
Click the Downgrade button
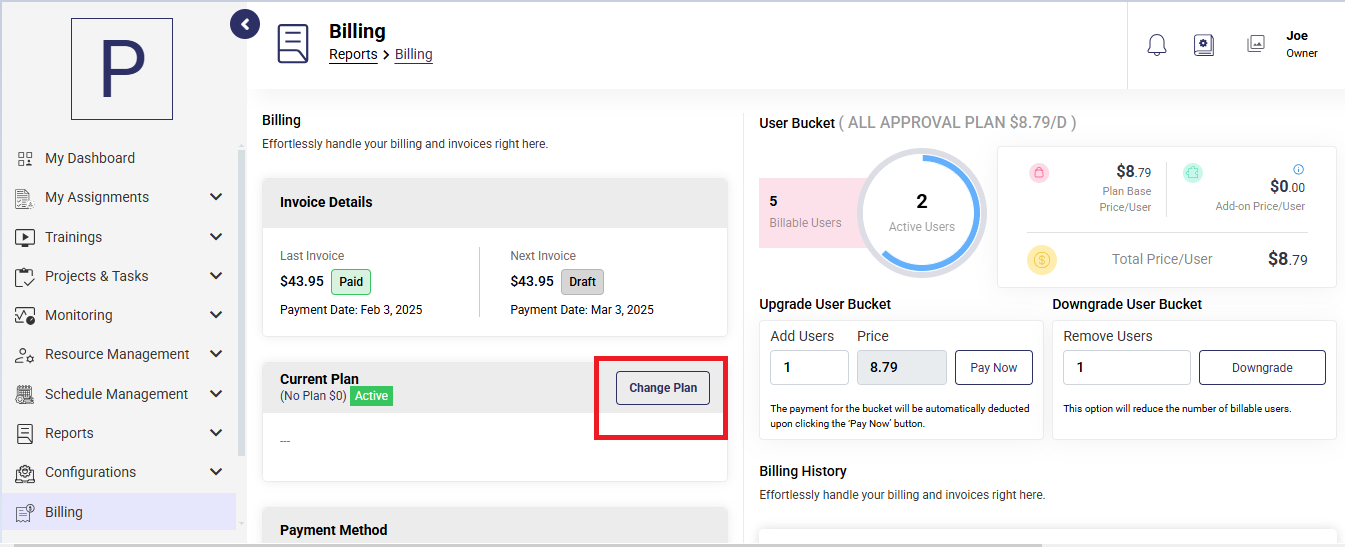click(x=1262, y=368)
